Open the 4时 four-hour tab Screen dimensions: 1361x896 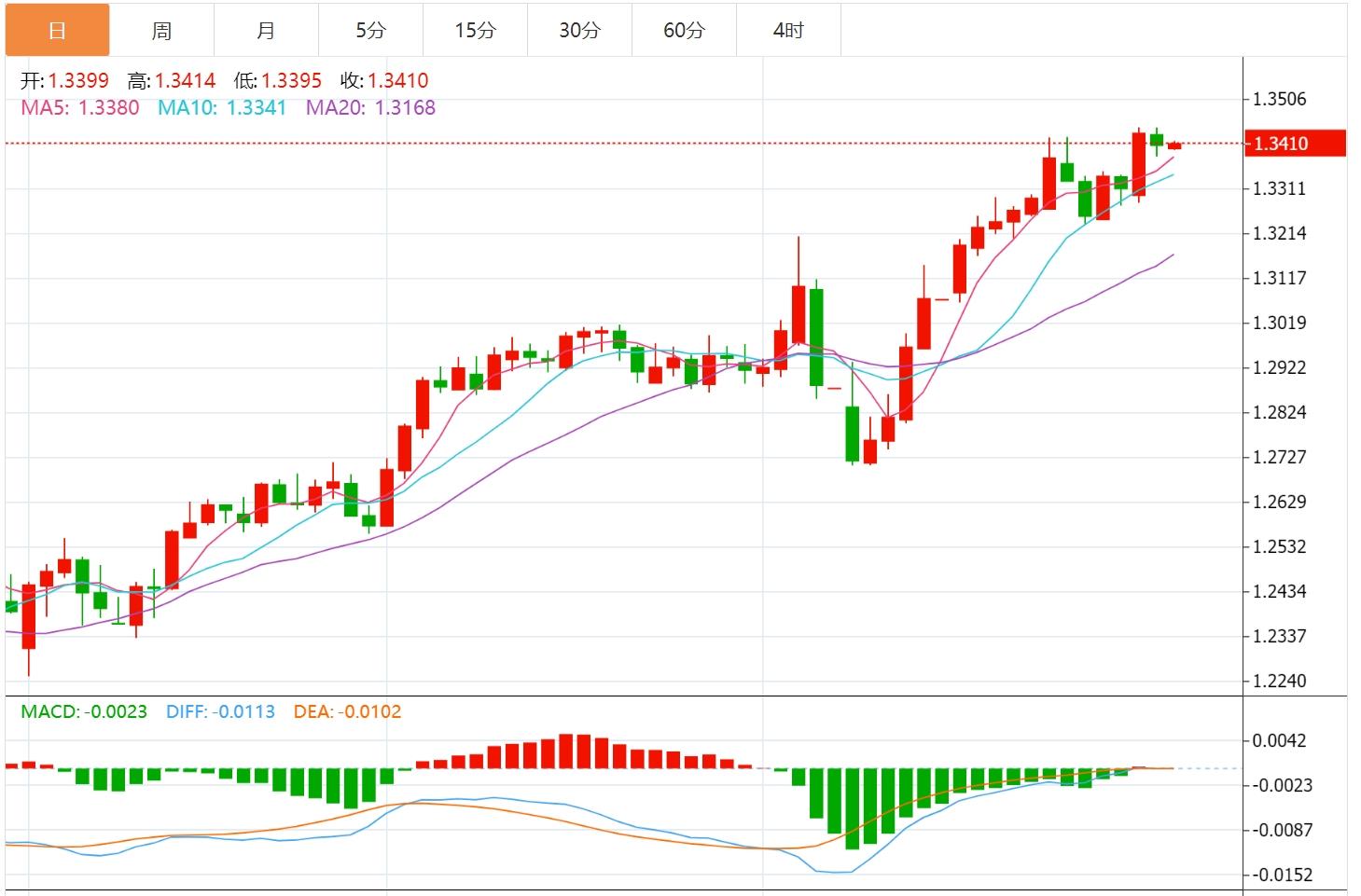(x=788, y=31)
